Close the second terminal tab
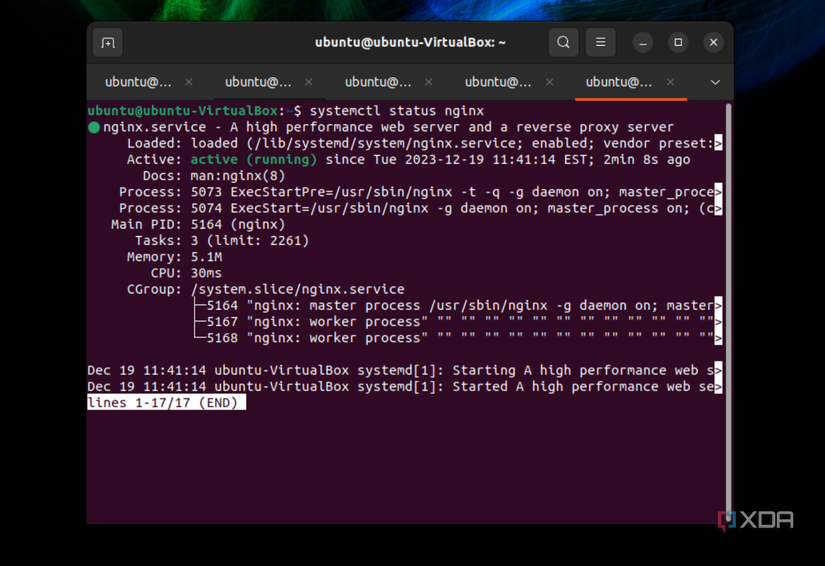 tap(309, 82)
